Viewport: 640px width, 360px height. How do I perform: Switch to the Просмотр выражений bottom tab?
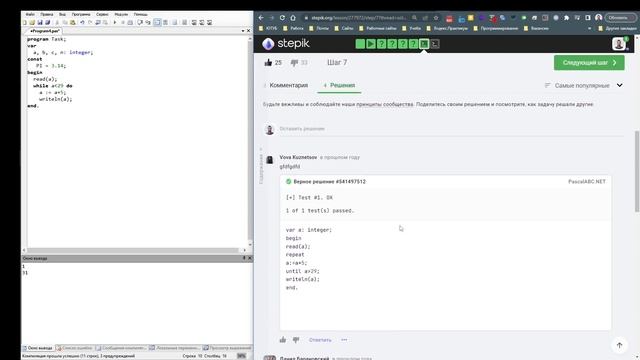227,348
